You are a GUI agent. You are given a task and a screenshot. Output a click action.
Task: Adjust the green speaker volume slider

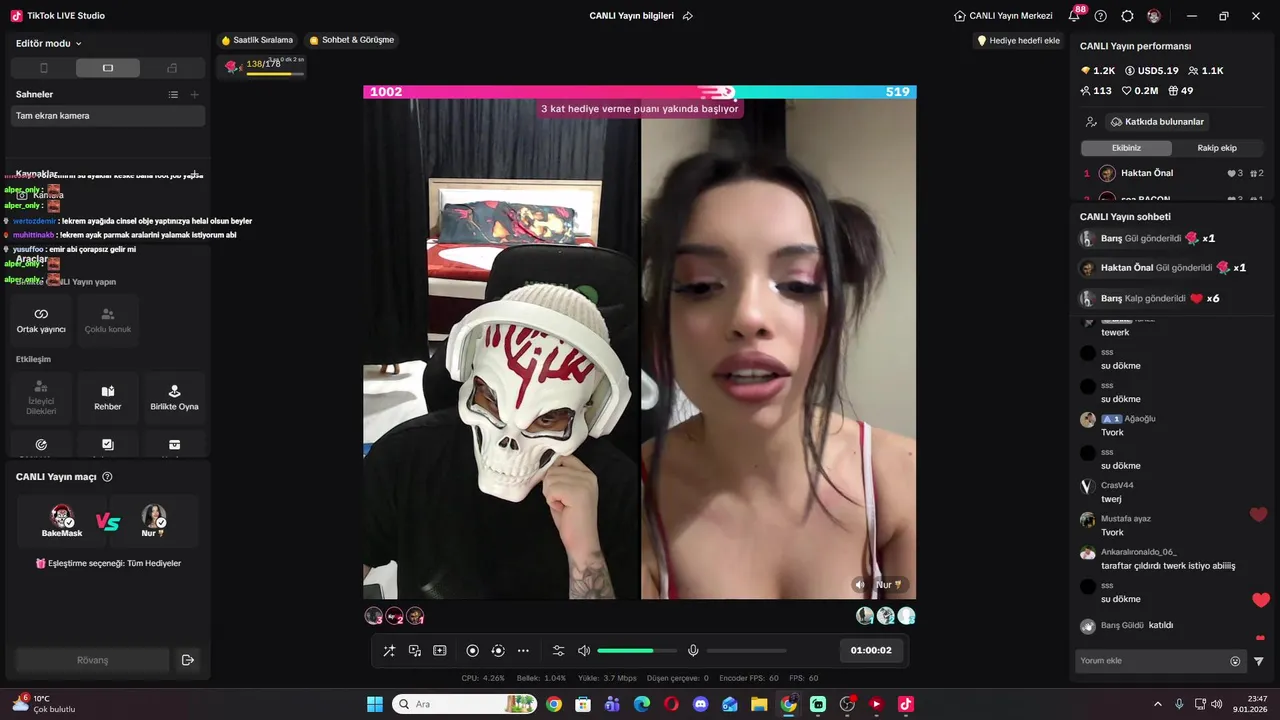(x=635, y=651)
